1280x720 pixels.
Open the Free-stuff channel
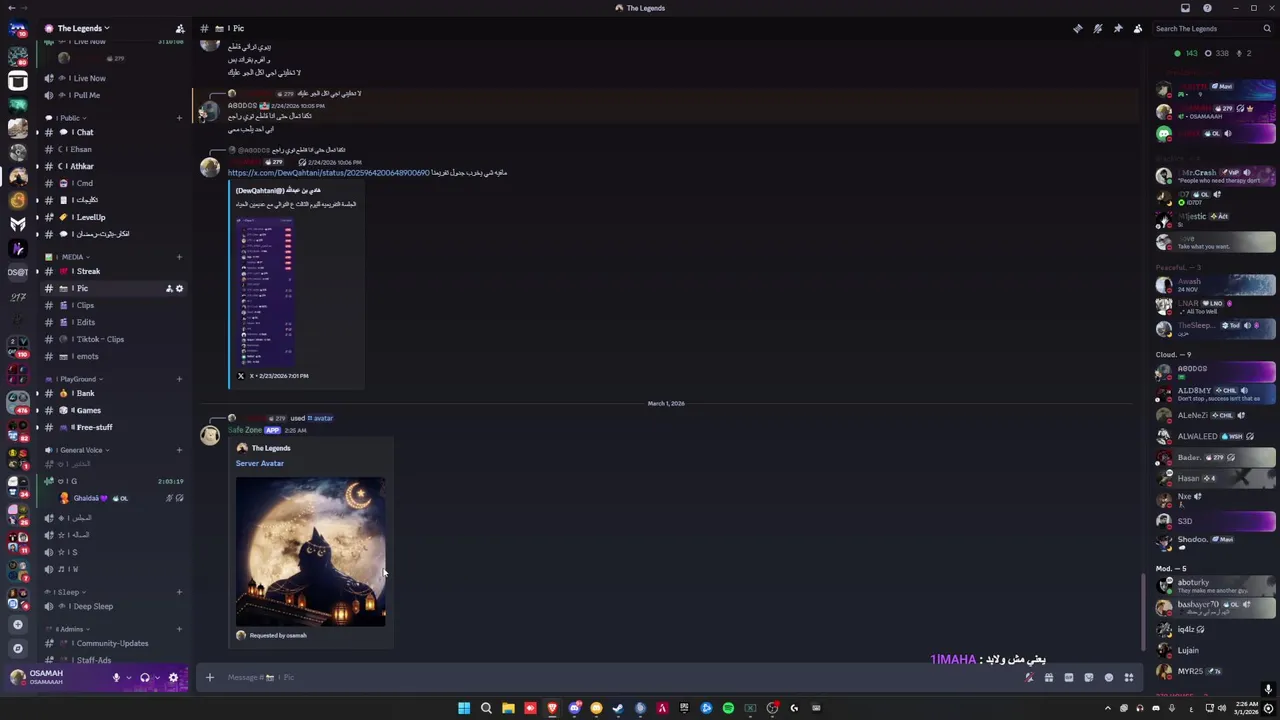point(113,427)
